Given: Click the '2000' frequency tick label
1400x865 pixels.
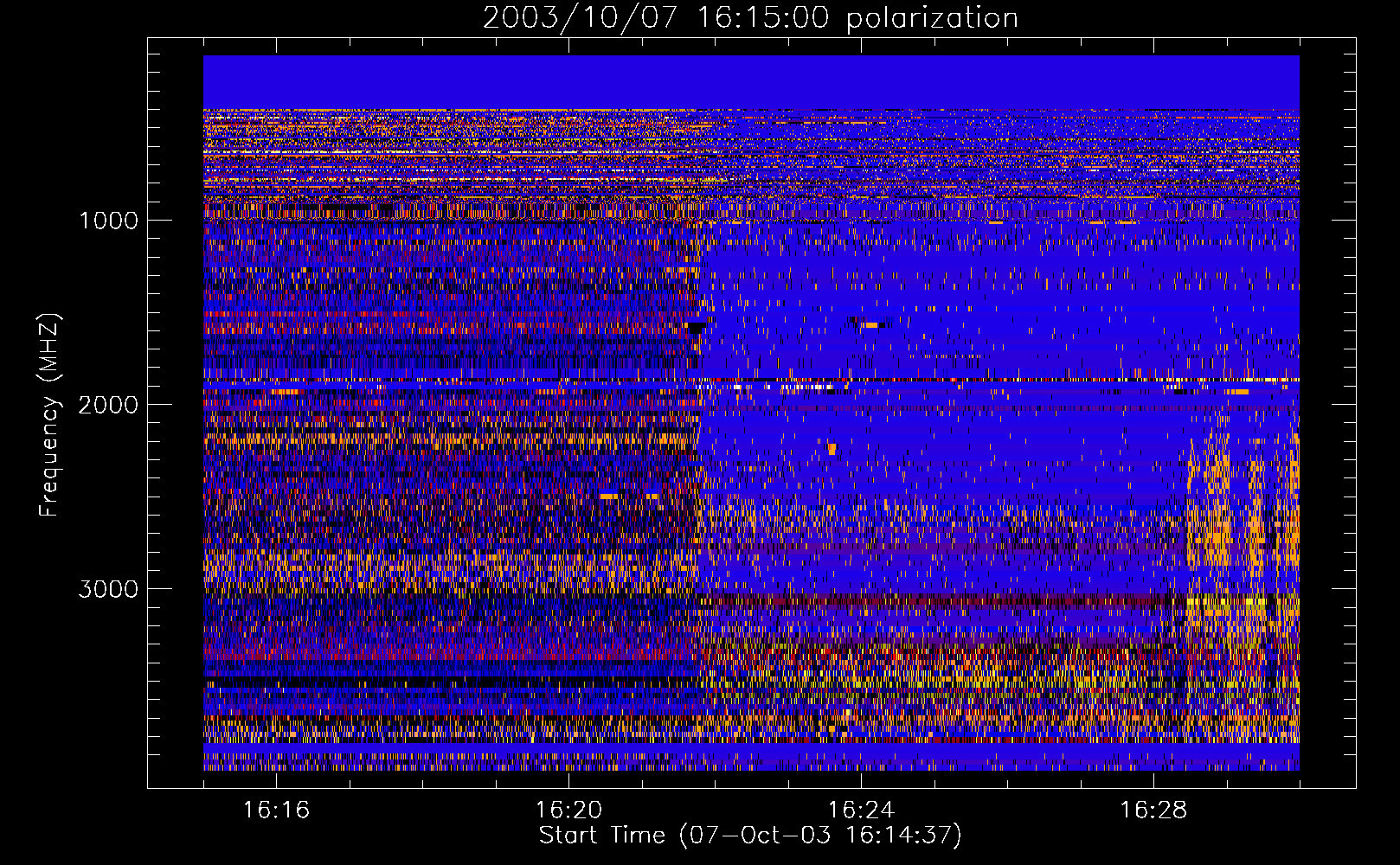Looking at the screenshot, I should (x=109, y=405).
